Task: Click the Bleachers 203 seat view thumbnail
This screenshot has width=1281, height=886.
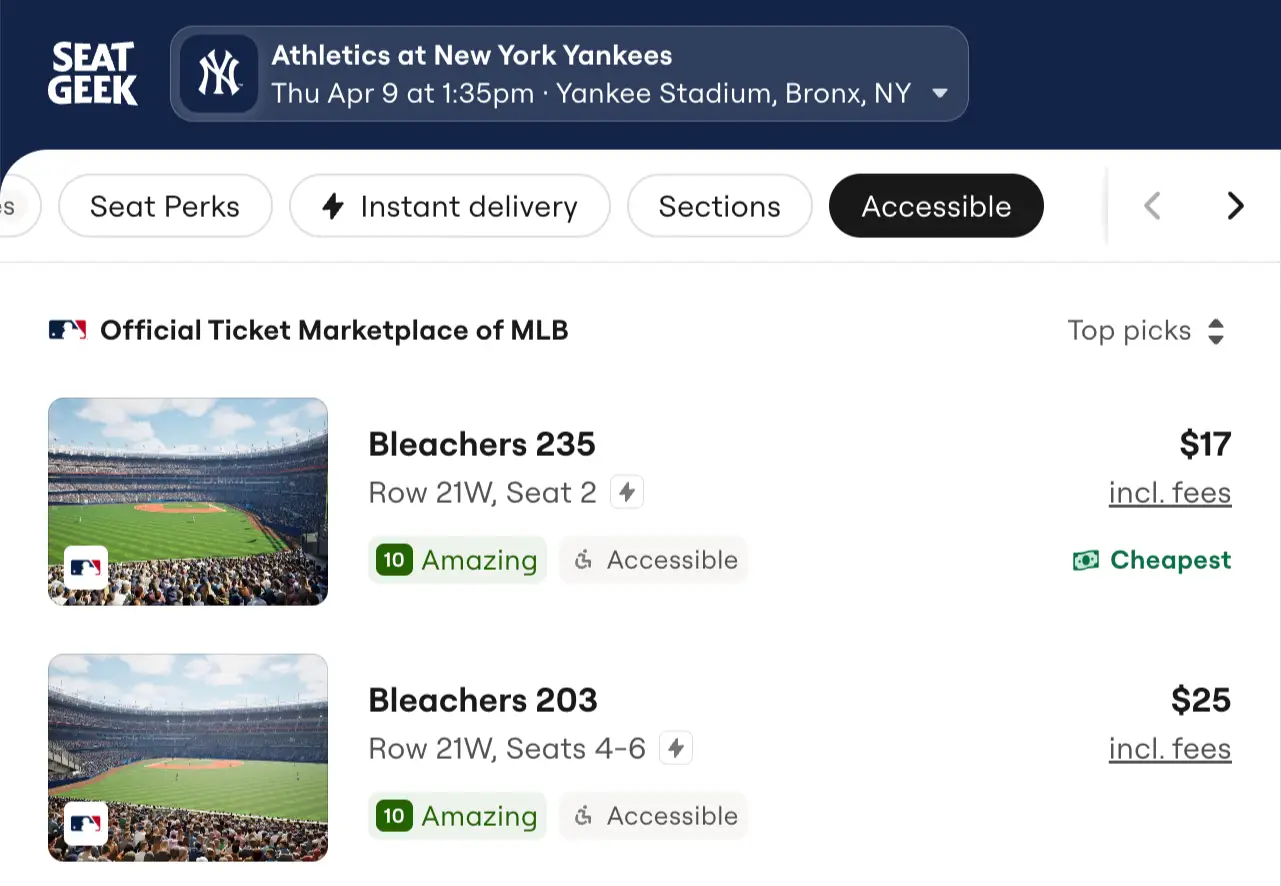Action: point(187,757)
